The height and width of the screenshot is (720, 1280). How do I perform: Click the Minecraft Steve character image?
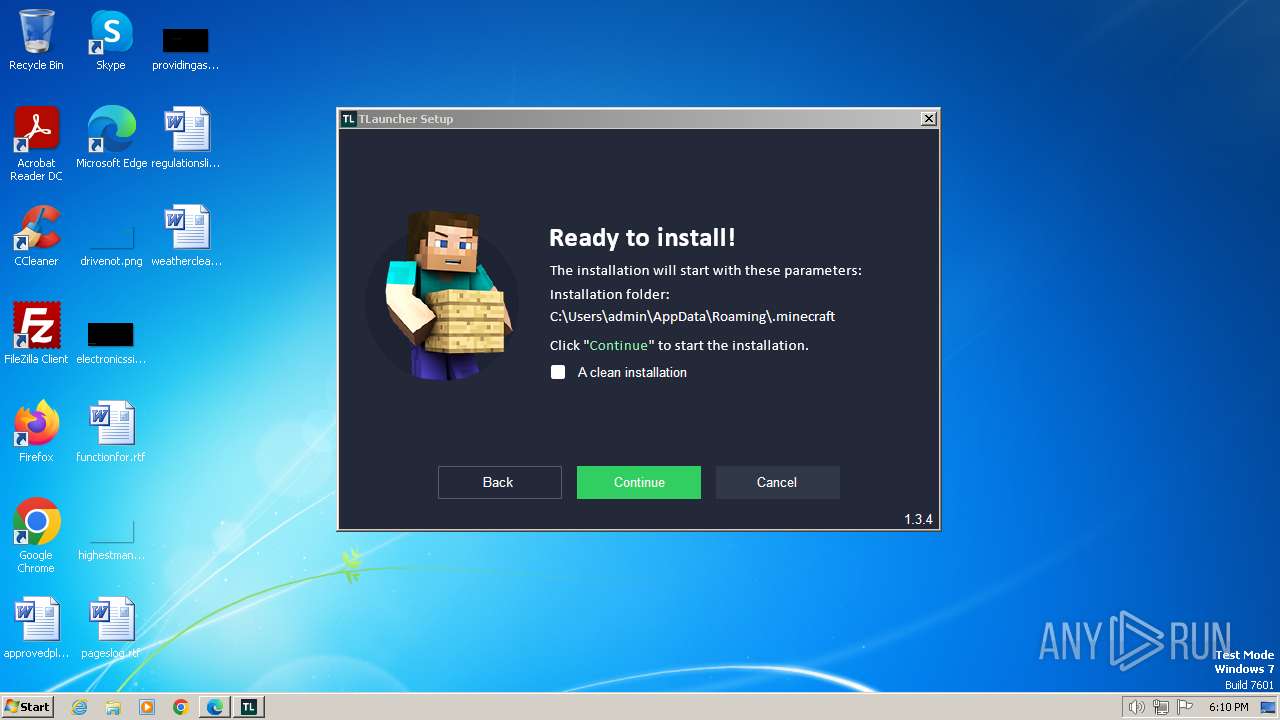pyautogui.click(x=443, y=296)
